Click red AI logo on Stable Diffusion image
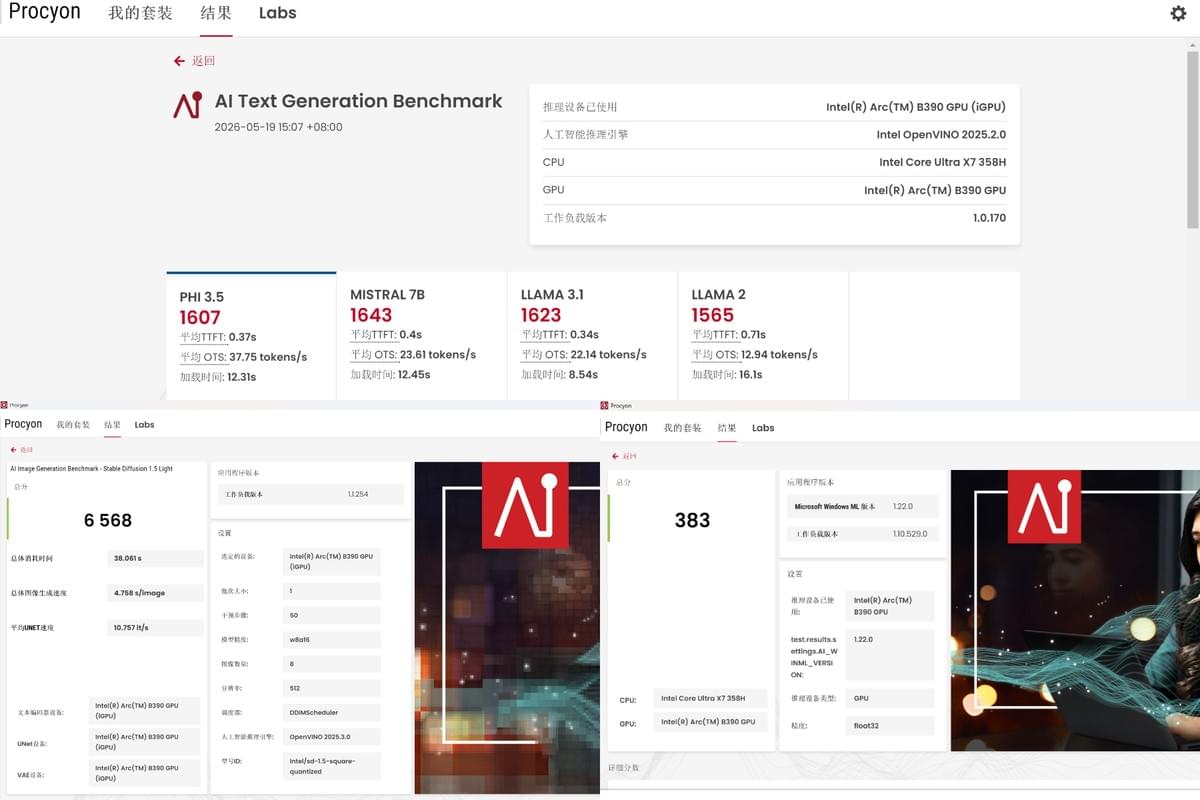 [x=525, y=505]
